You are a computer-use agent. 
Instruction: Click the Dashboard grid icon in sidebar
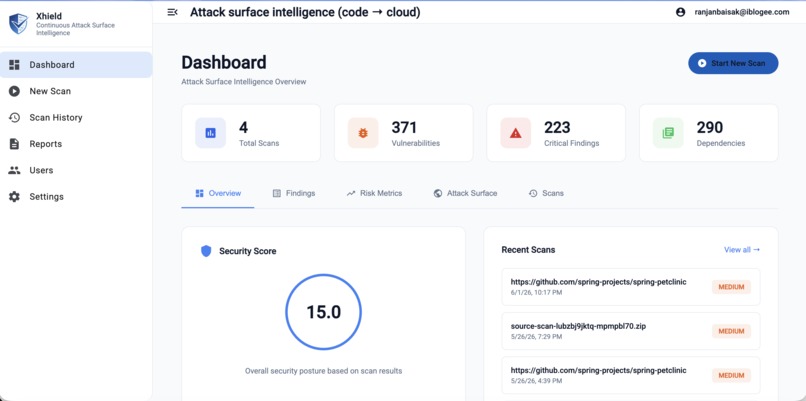click(14, 65)
